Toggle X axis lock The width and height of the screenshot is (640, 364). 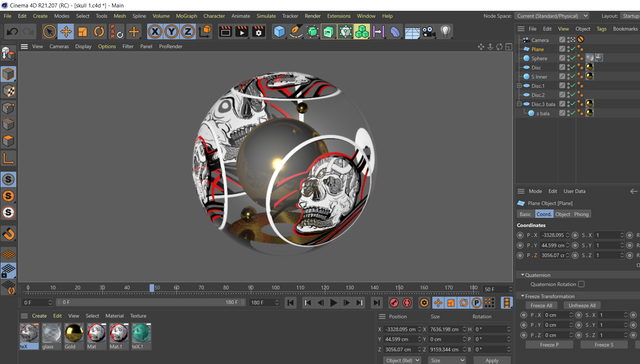155,31
